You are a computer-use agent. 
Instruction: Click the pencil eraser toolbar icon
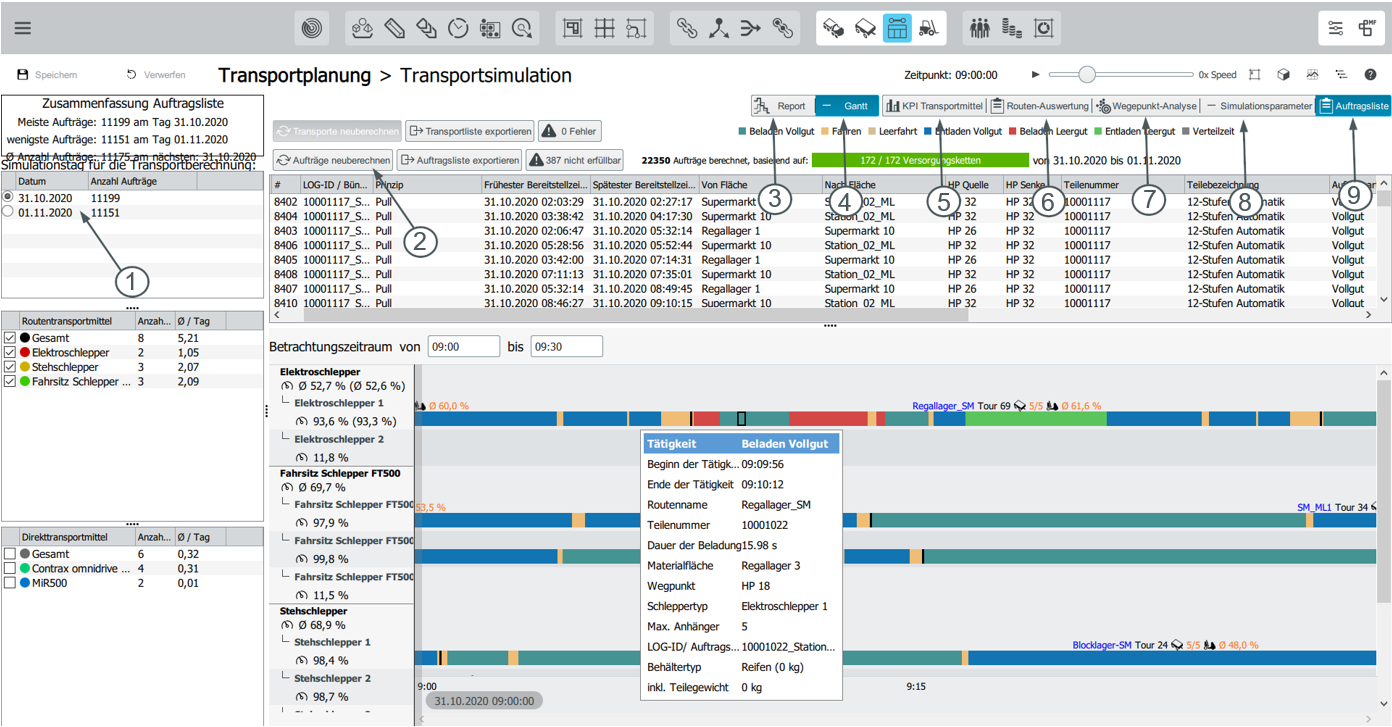coord(394,28)
